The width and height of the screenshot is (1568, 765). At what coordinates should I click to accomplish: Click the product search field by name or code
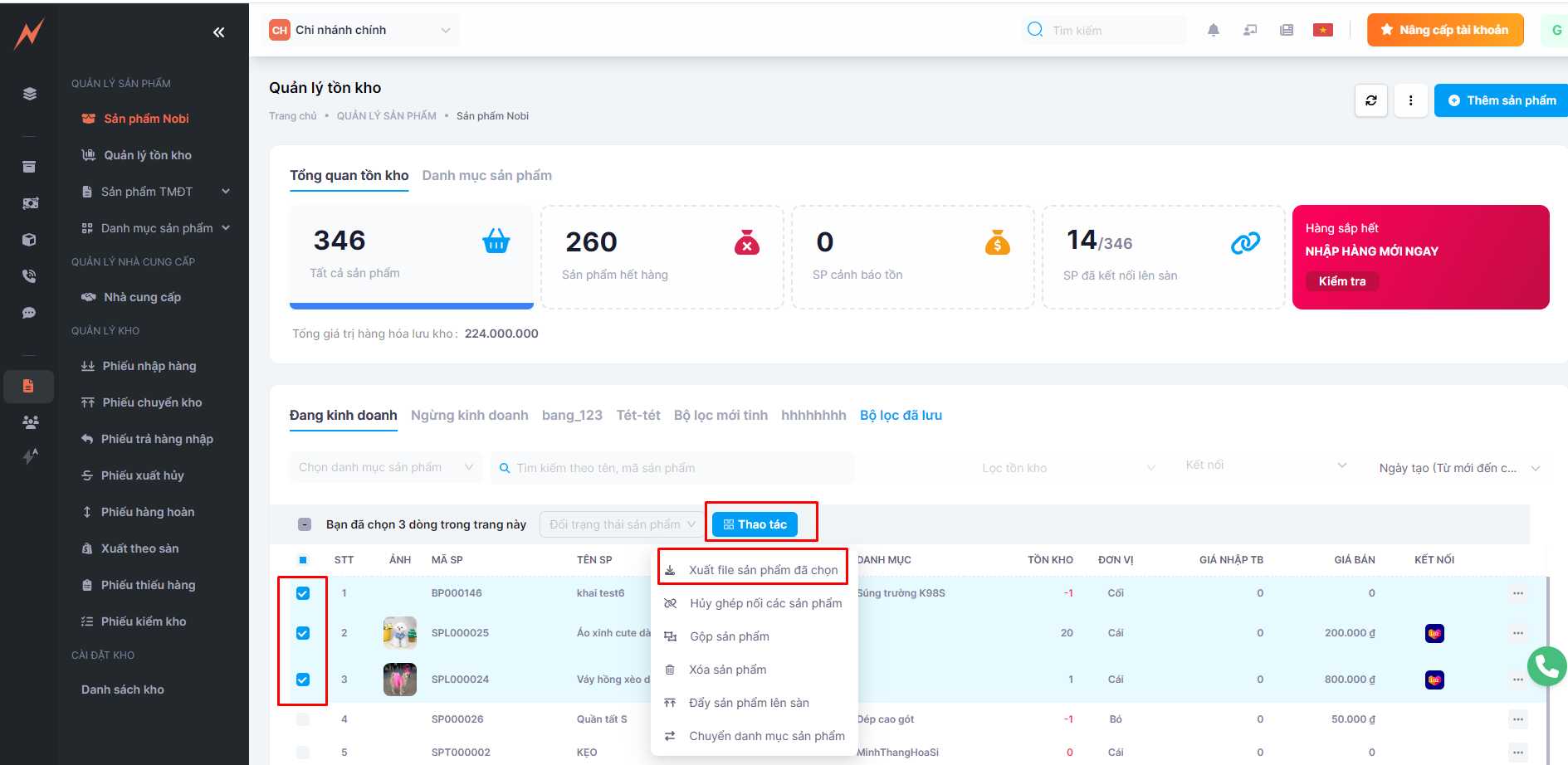pyautogui.click(x=672, y=468)
